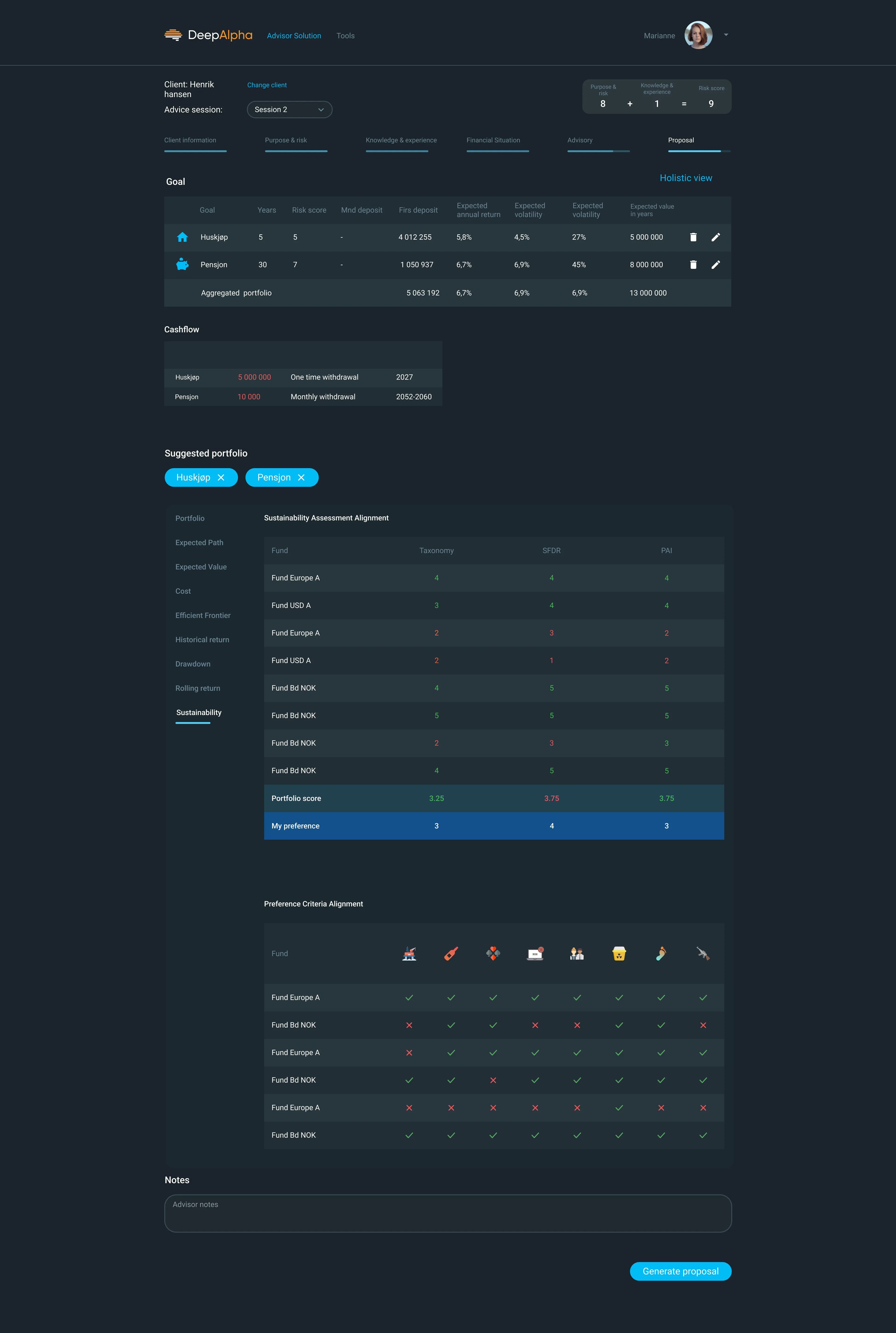Select Sustainability in the side menu
This screenshot has height=1333, width=896.
199,713
